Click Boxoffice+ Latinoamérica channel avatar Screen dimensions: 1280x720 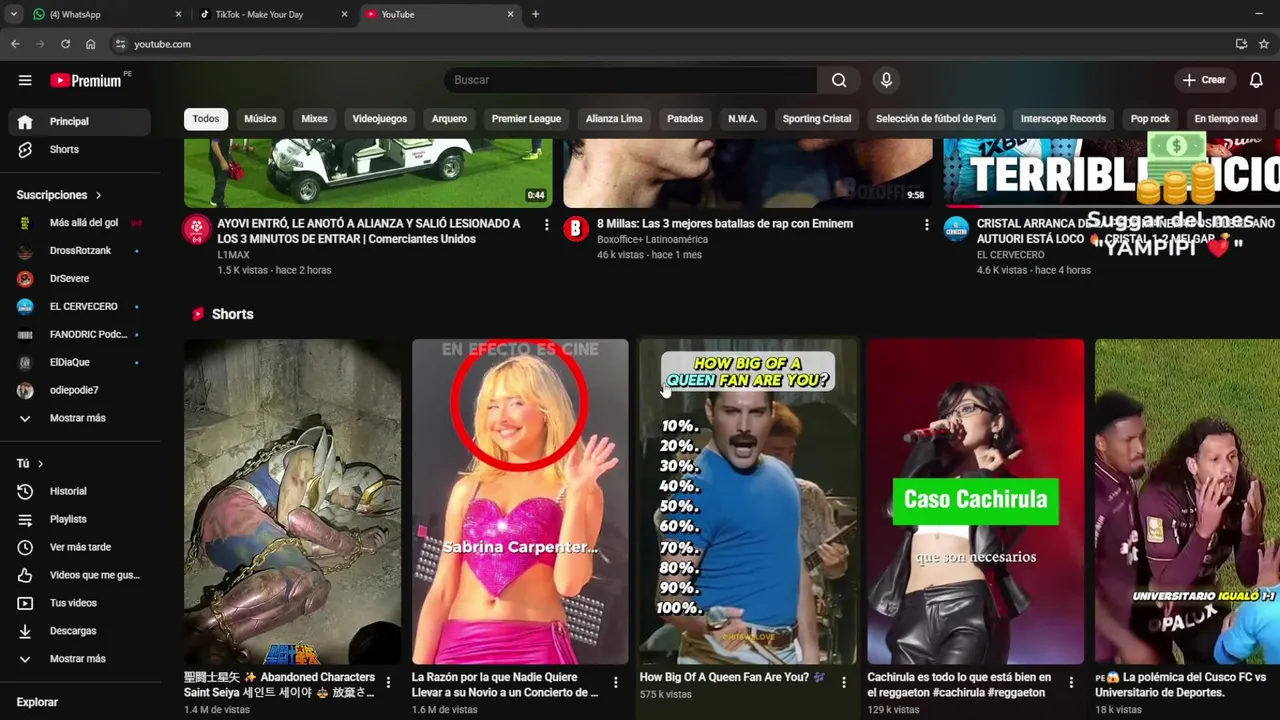point(576,229)
